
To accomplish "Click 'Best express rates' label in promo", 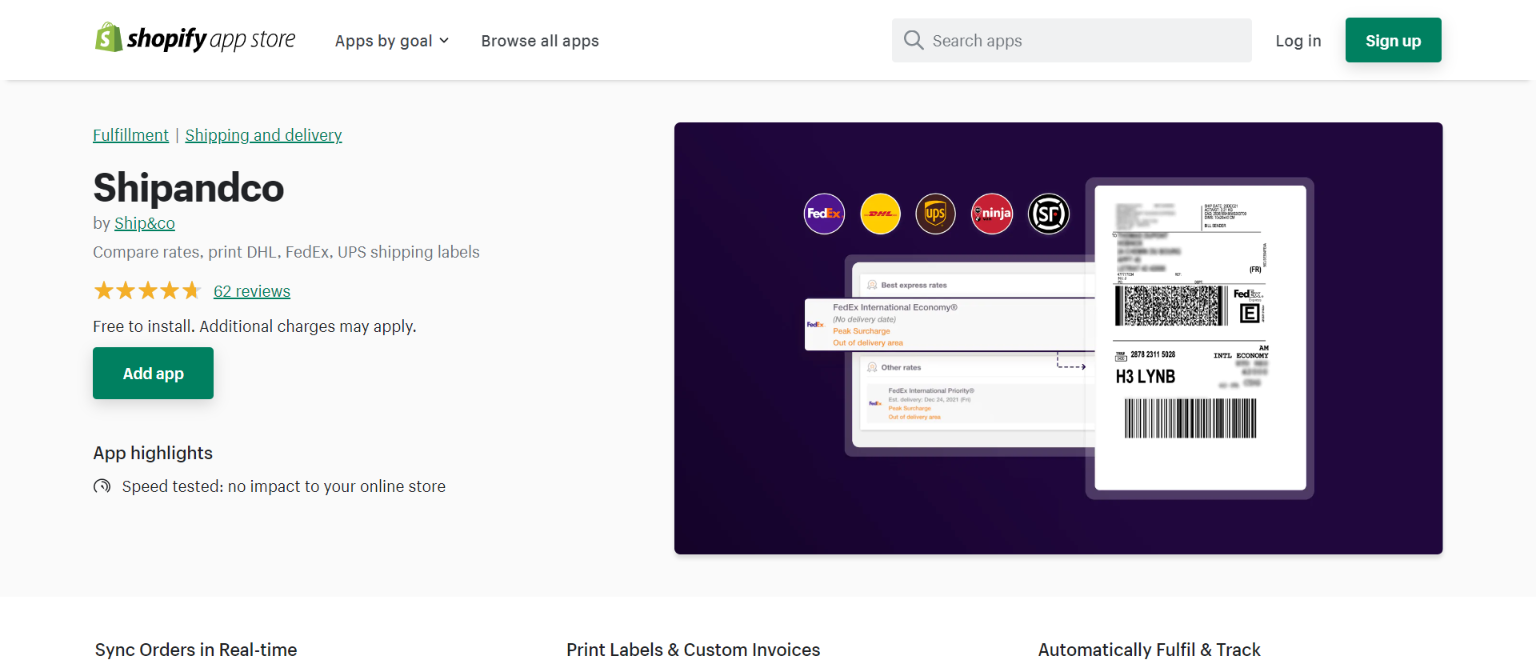I will point(914,285).
